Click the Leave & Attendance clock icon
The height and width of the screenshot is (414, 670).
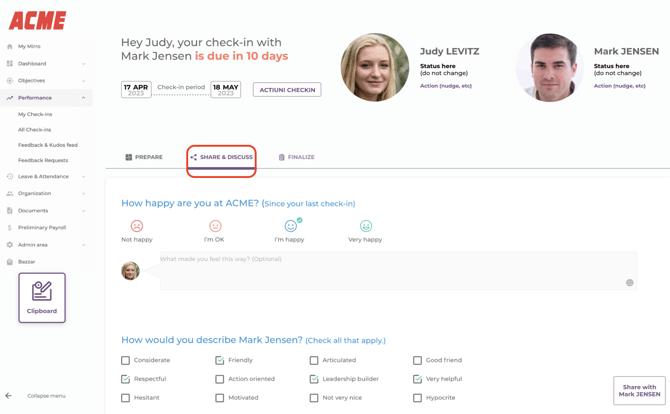point(9,176)
